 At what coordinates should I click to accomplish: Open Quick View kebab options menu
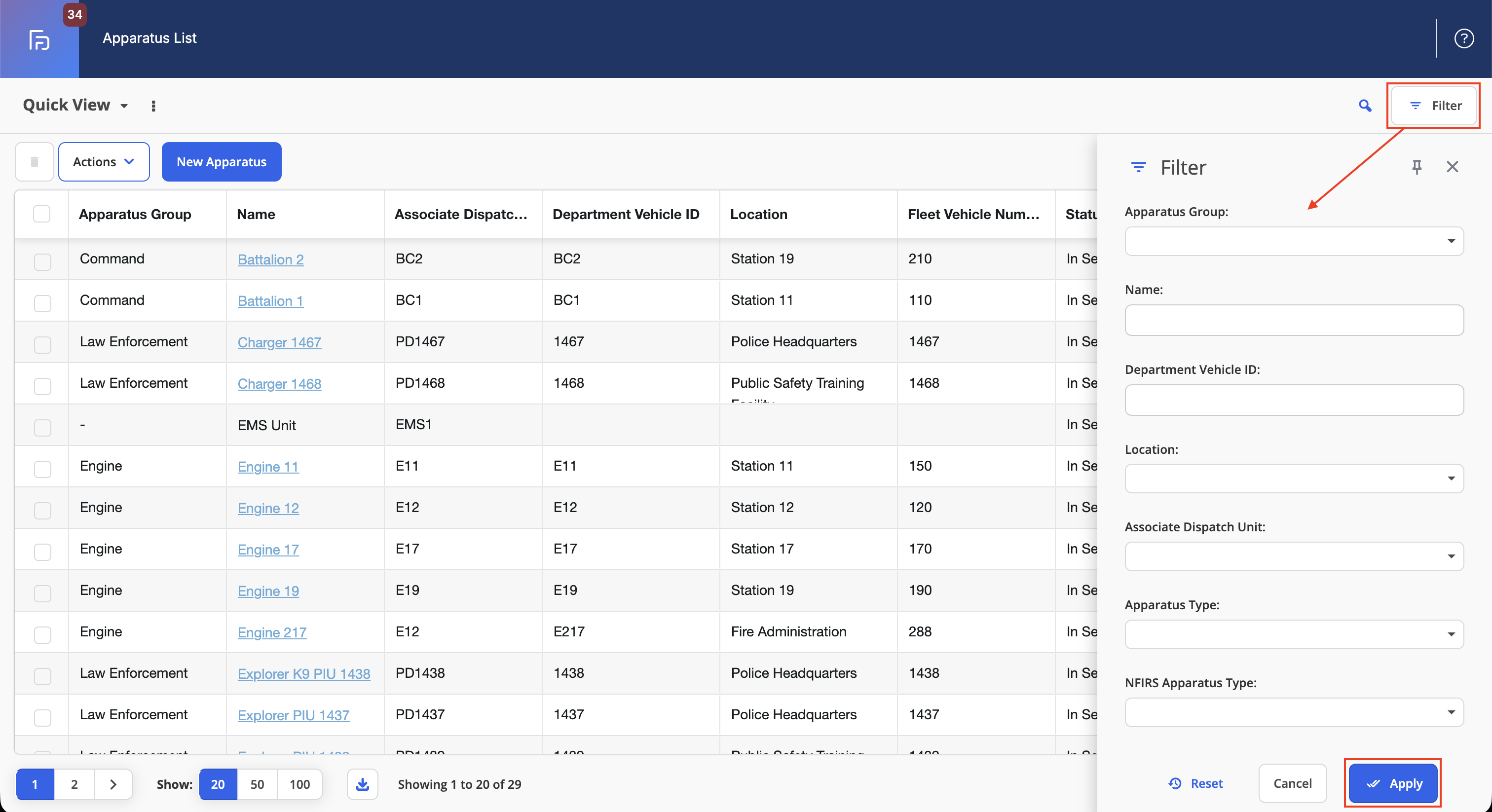[153, 106]
